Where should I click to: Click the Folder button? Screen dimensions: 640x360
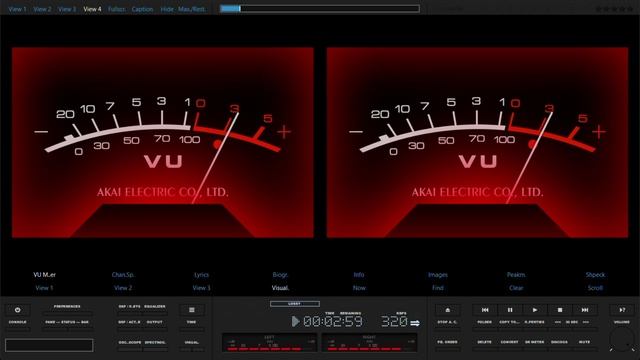pyautogui.click(x=484, y=322)
